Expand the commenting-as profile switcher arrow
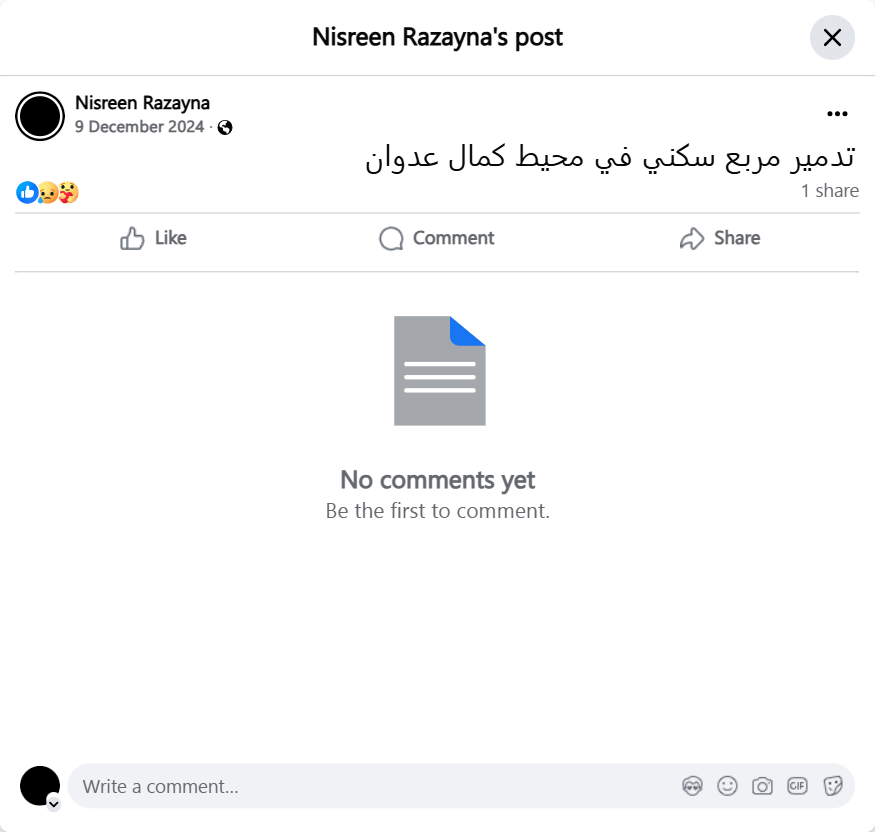Screen dimensions: 875x832 click(x=54, y=804)
